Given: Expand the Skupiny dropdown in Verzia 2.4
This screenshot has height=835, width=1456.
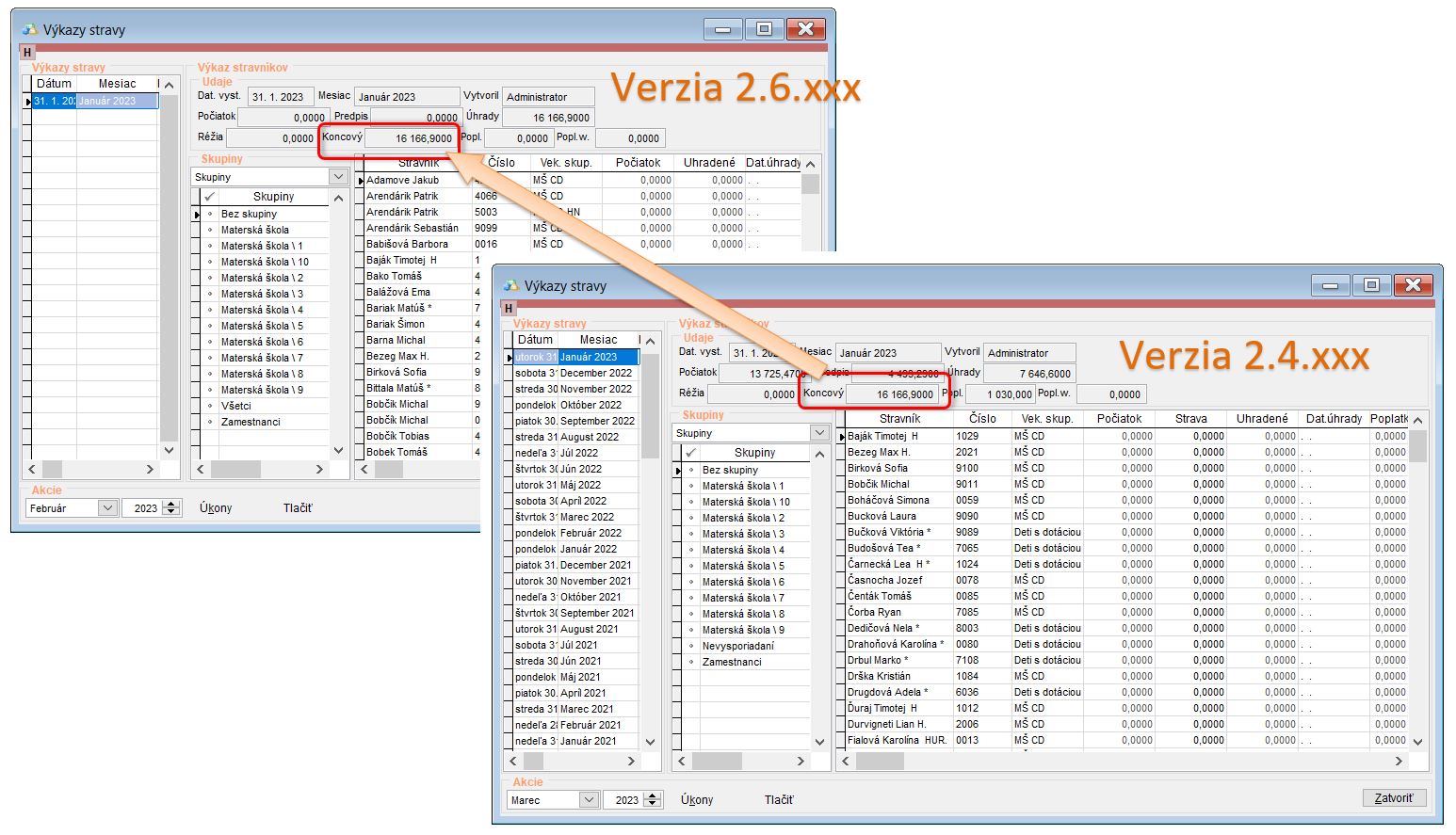Looking at the screenshot, I should pyautogui.click(x=818, y=433).
